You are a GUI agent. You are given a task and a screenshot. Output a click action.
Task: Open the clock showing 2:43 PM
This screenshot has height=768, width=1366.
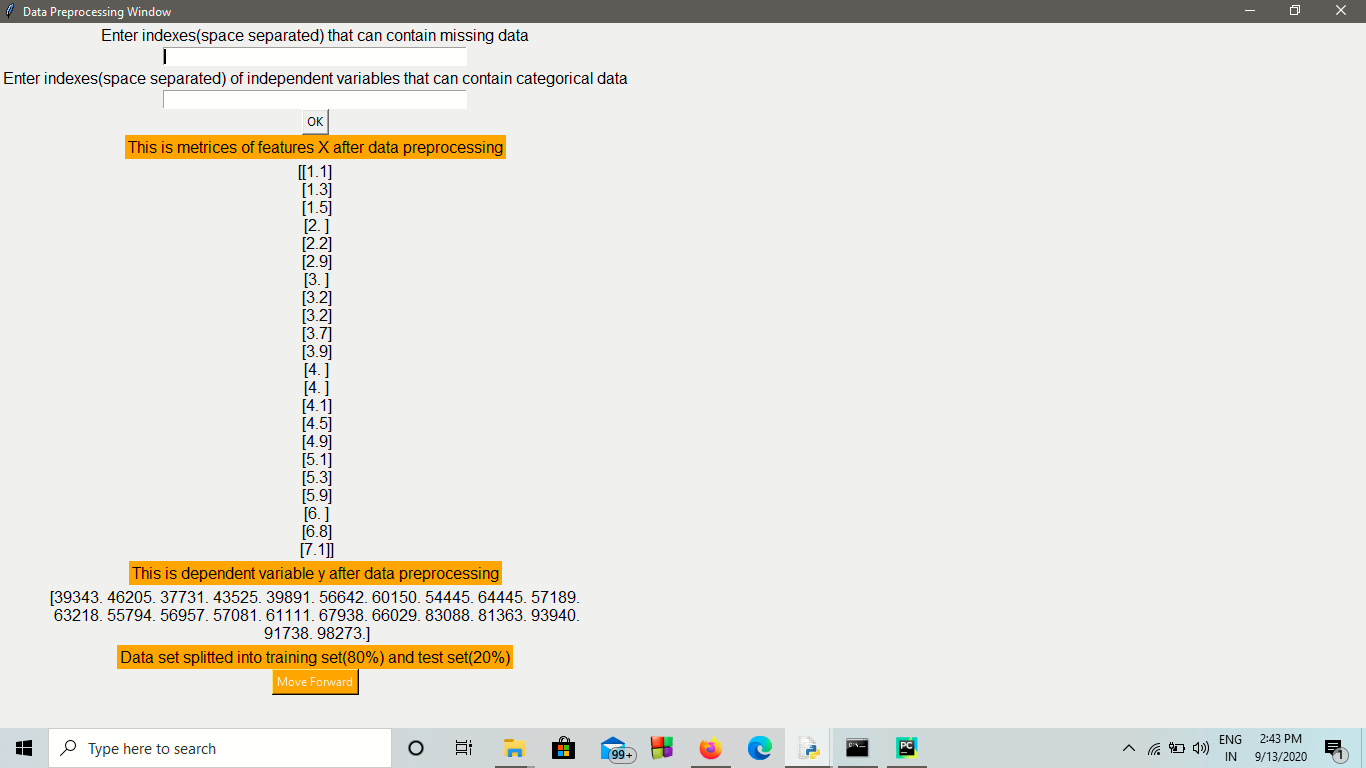point(1281,748)
